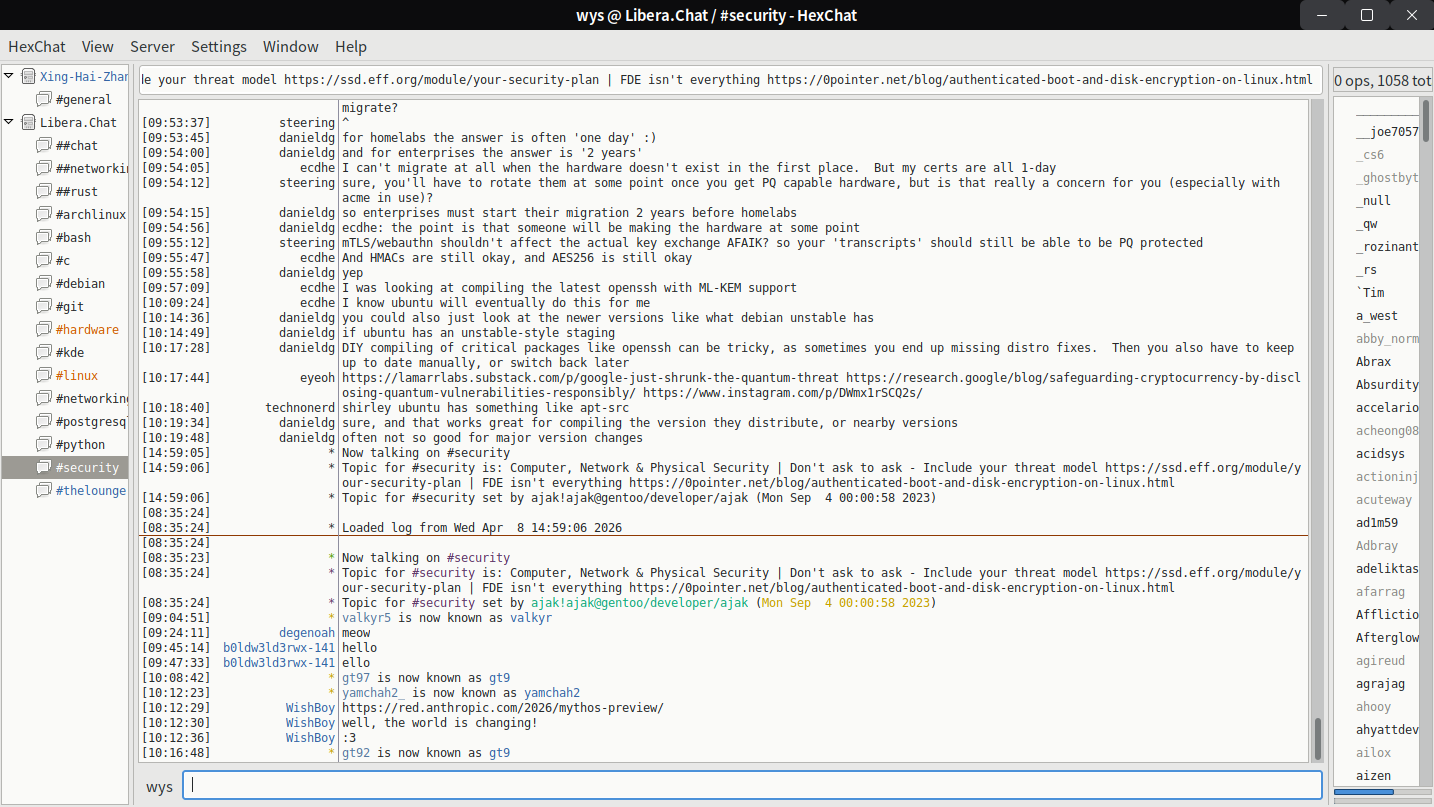Click the Libera.Chat server icon
1434x807 pixels.
(x=28, y=122)
